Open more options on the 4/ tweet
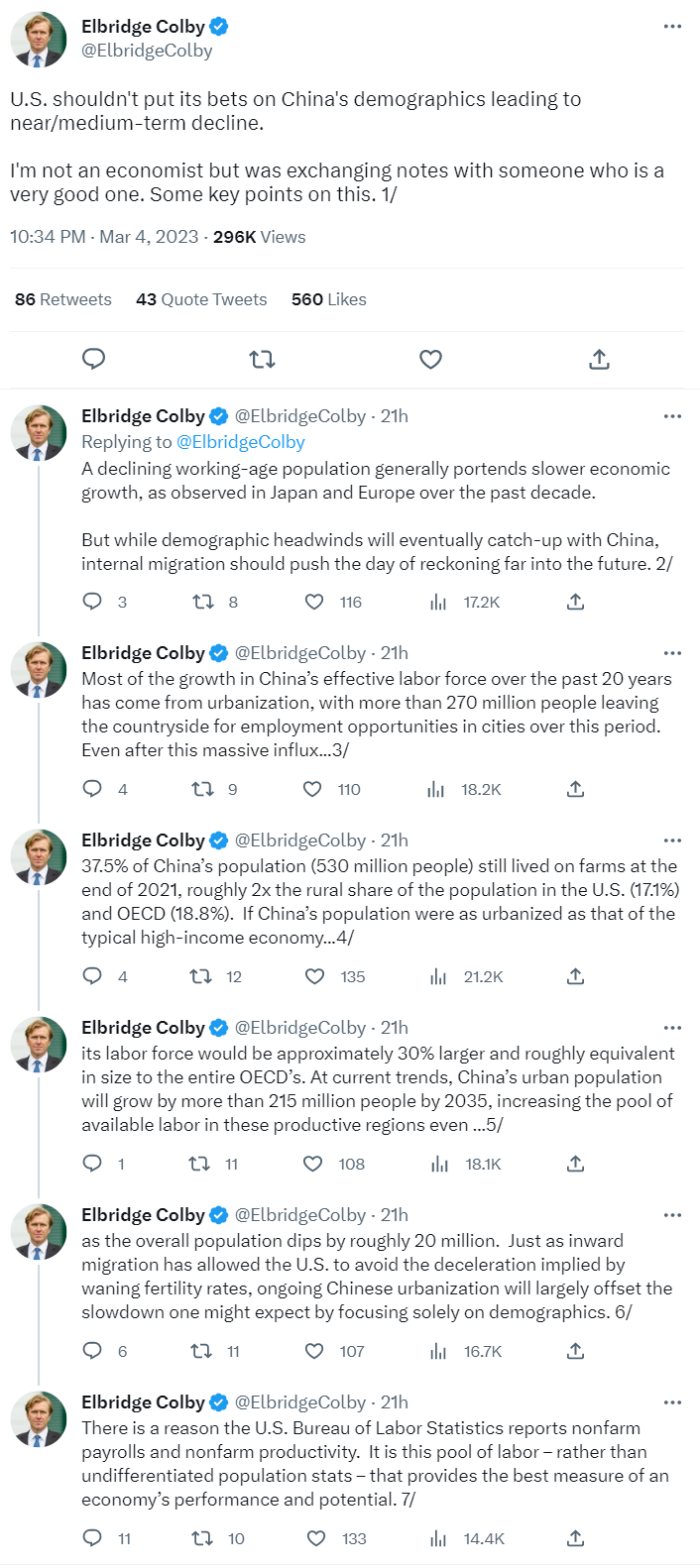 click(x=672, y=840)
